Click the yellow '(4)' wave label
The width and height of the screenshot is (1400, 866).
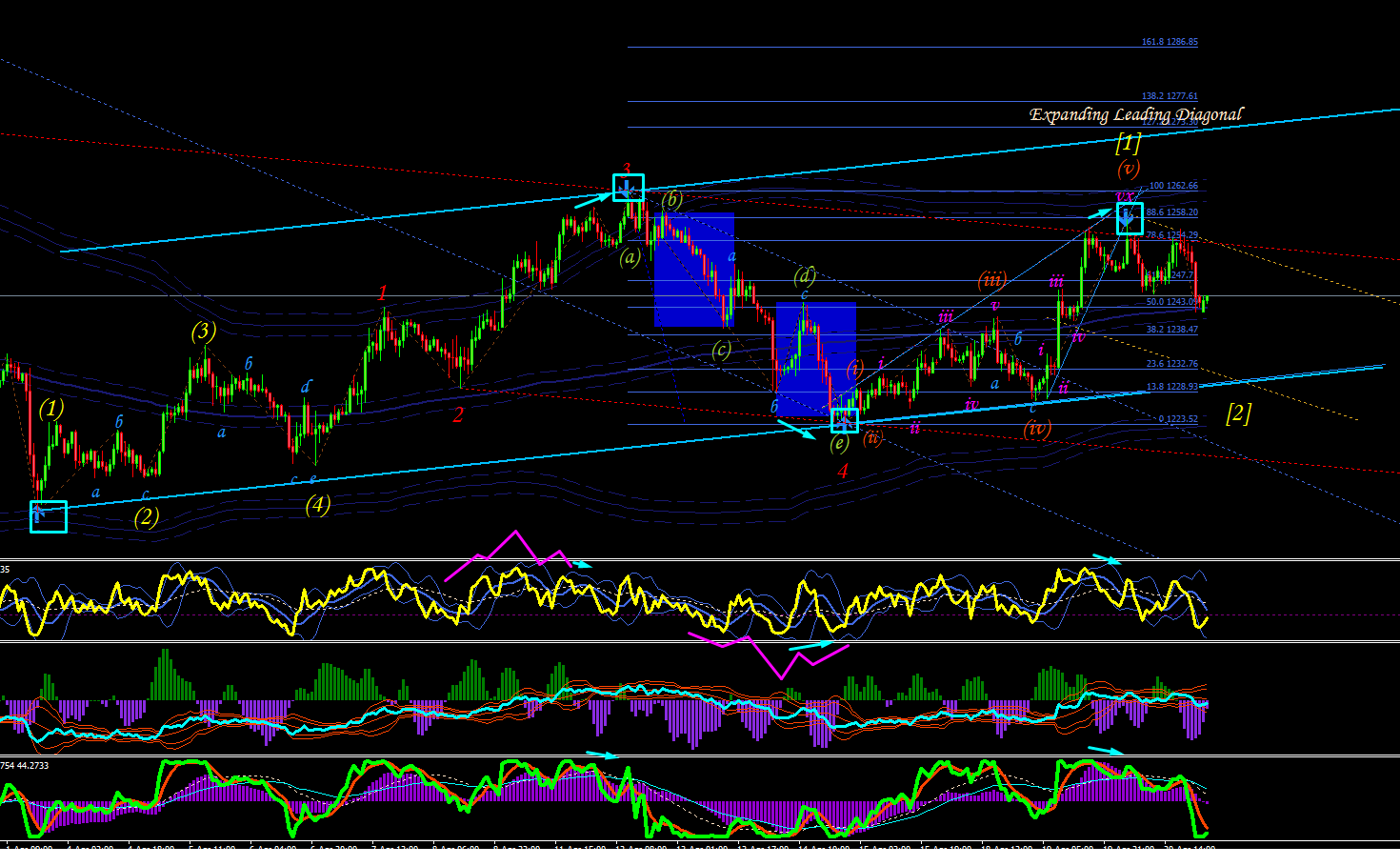317,505
